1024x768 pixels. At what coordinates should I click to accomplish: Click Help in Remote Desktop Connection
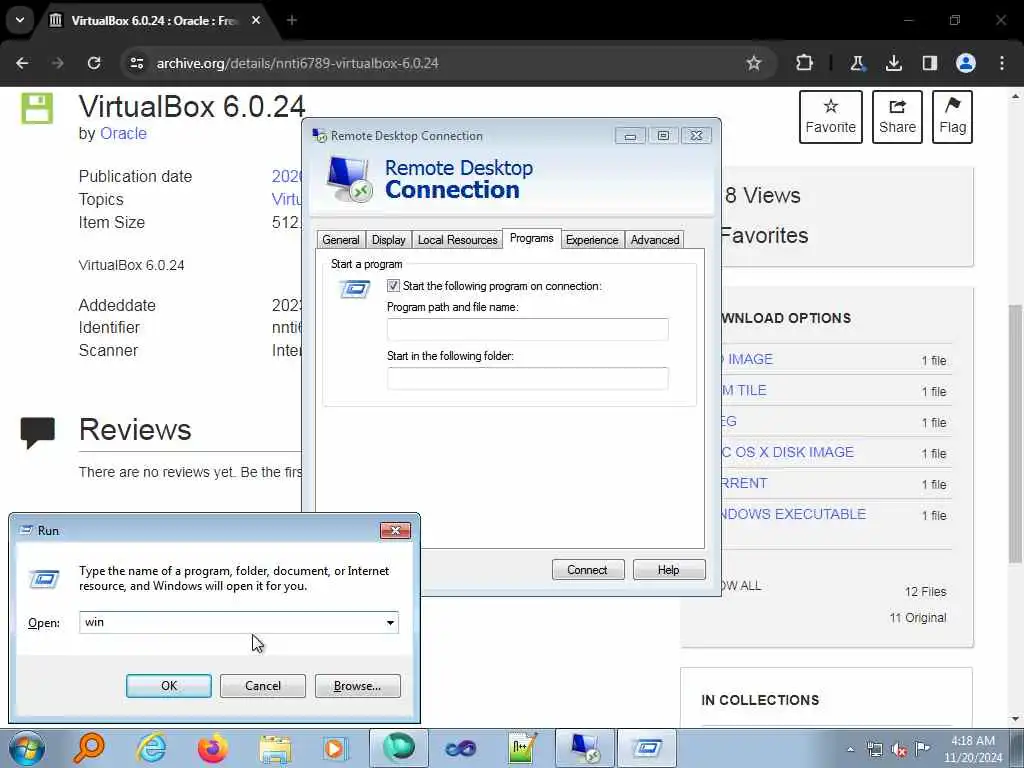(669, 569)
